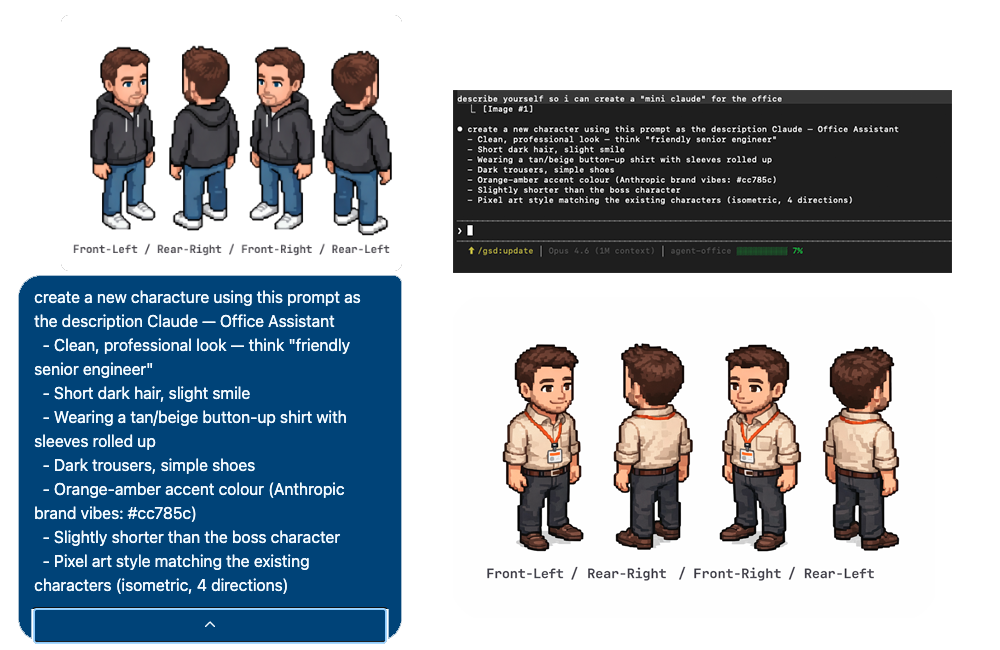The height and width of the screenshot is (650, 1000).
Task: Click blue box text 'characters (isometric, 4 directions)'
Action: tap(161, 586)
